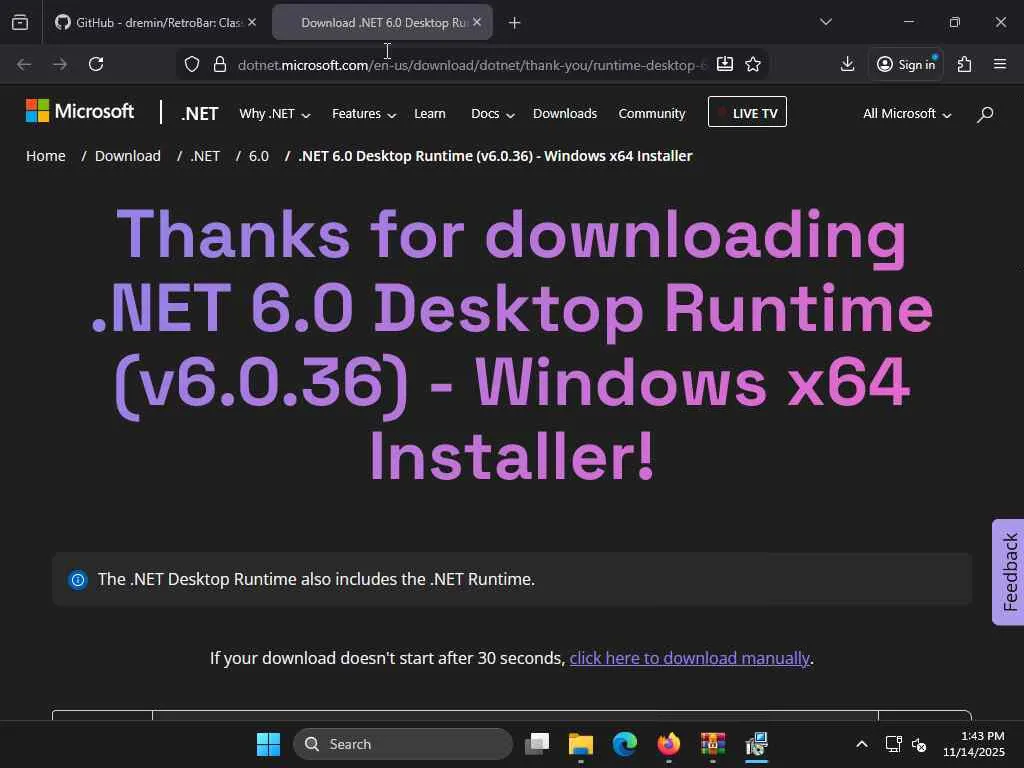1024x768 pixels.
Task: Close the GitHub RetroBar tab
Action: pos(252,22)
